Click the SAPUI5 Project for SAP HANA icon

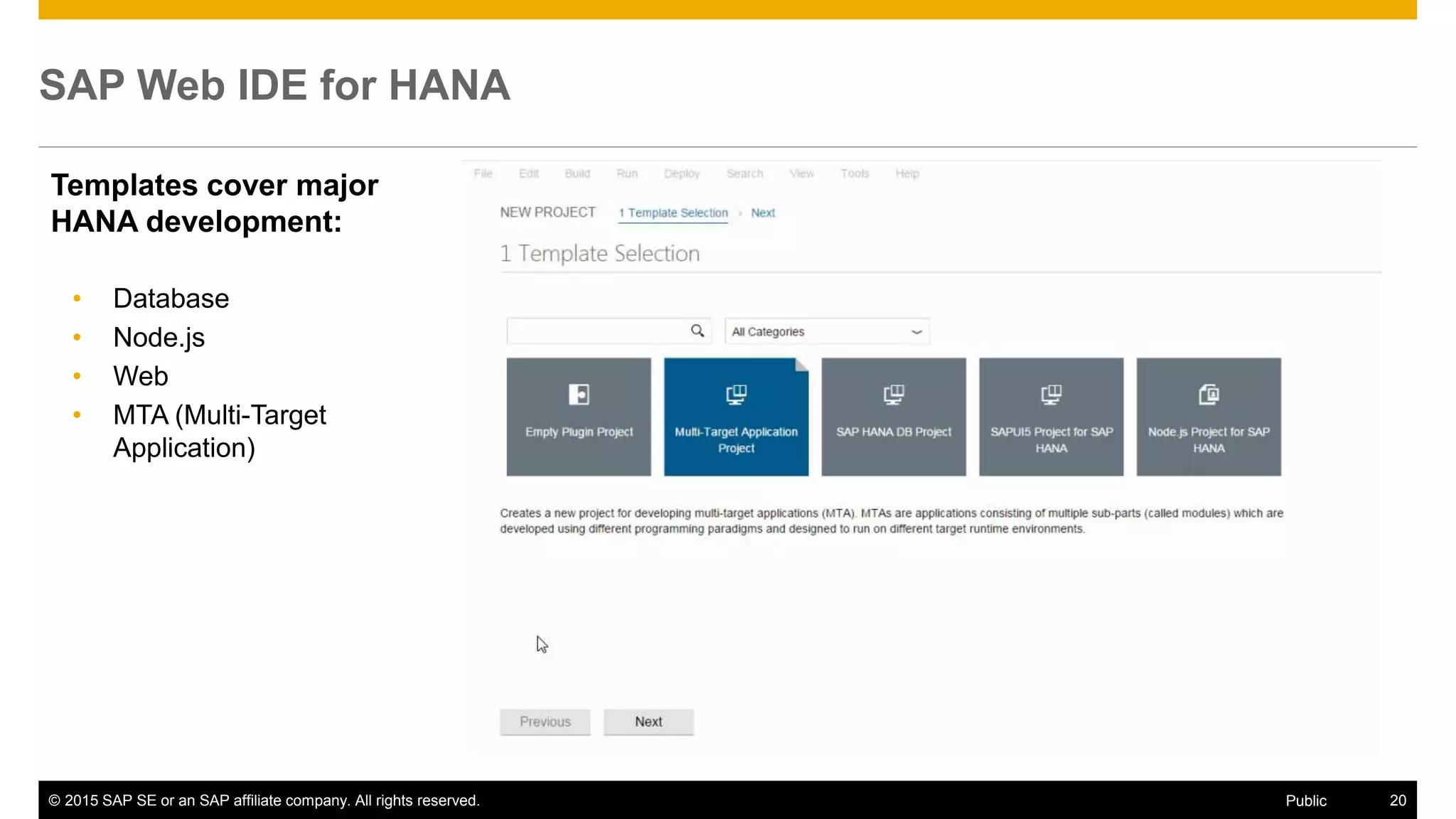click(1051, 394)
